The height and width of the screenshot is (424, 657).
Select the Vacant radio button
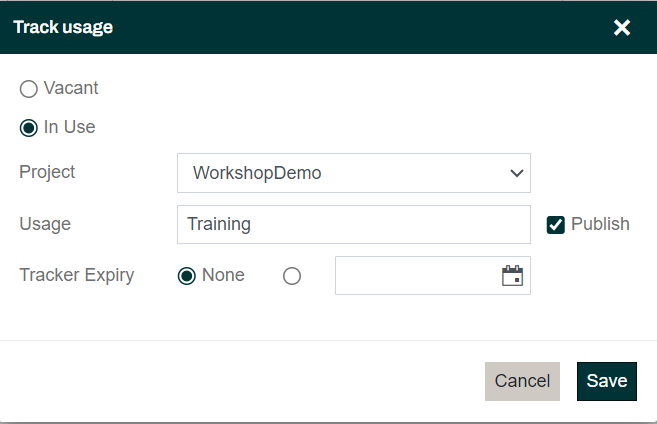click(29, 89)
